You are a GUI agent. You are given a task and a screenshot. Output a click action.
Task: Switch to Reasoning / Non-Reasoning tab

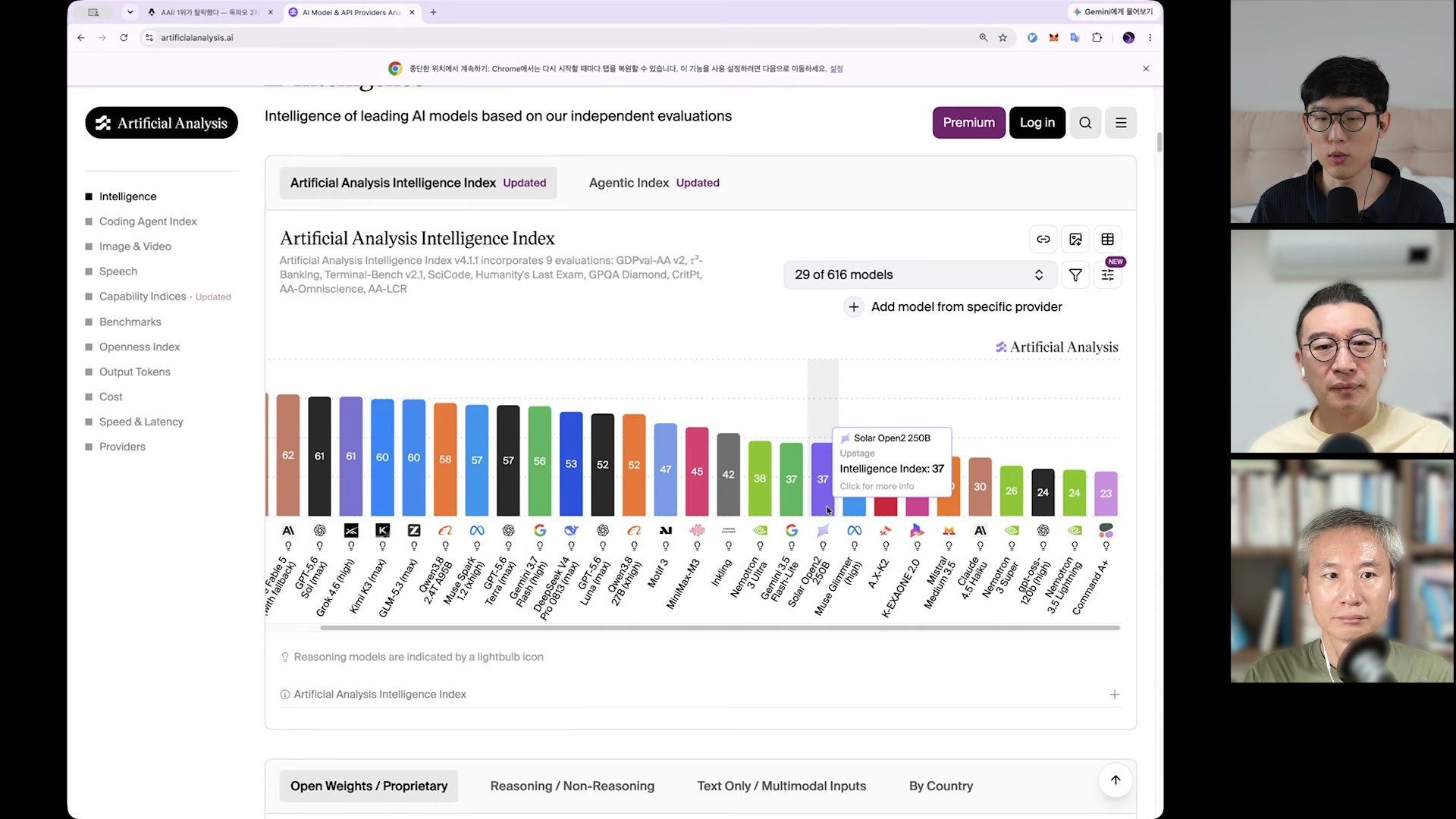click(573, 786)
